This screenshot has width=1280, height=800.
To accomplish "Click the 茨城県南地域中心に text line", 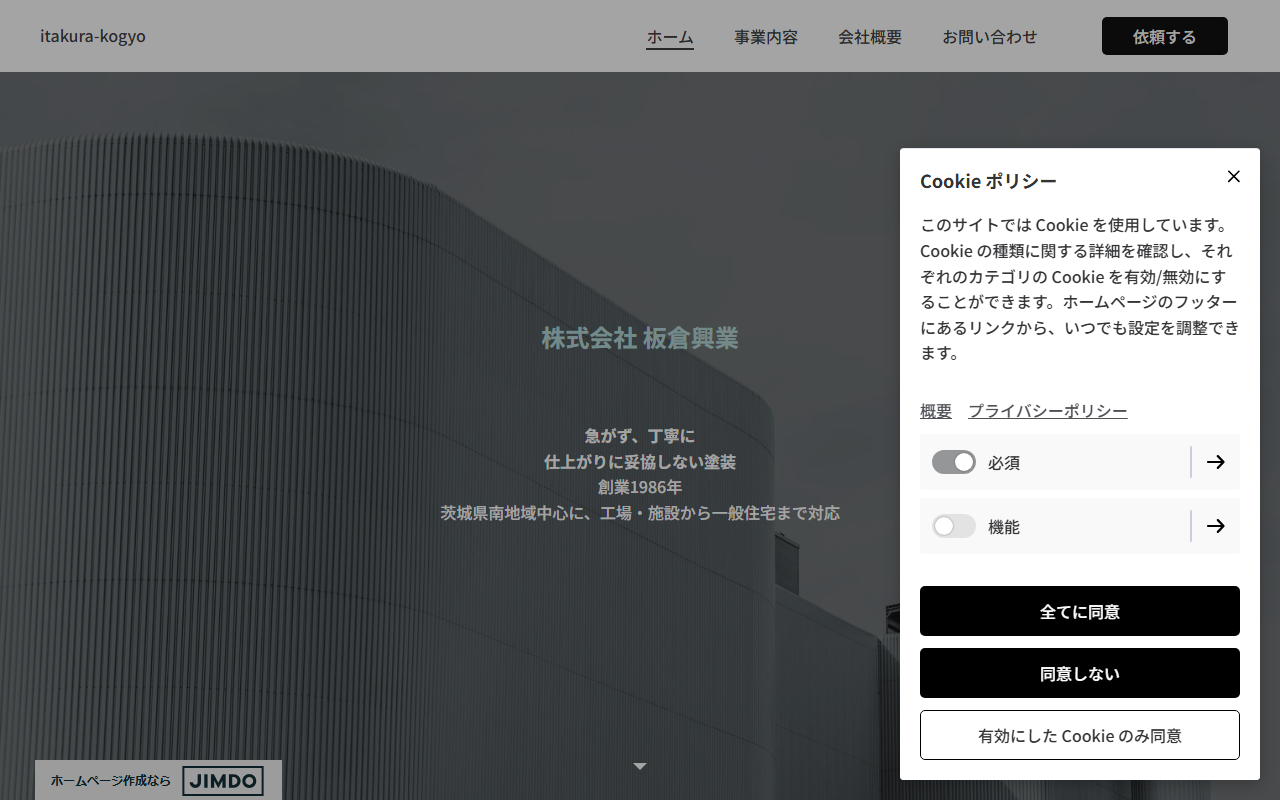I will coord(640,513).
